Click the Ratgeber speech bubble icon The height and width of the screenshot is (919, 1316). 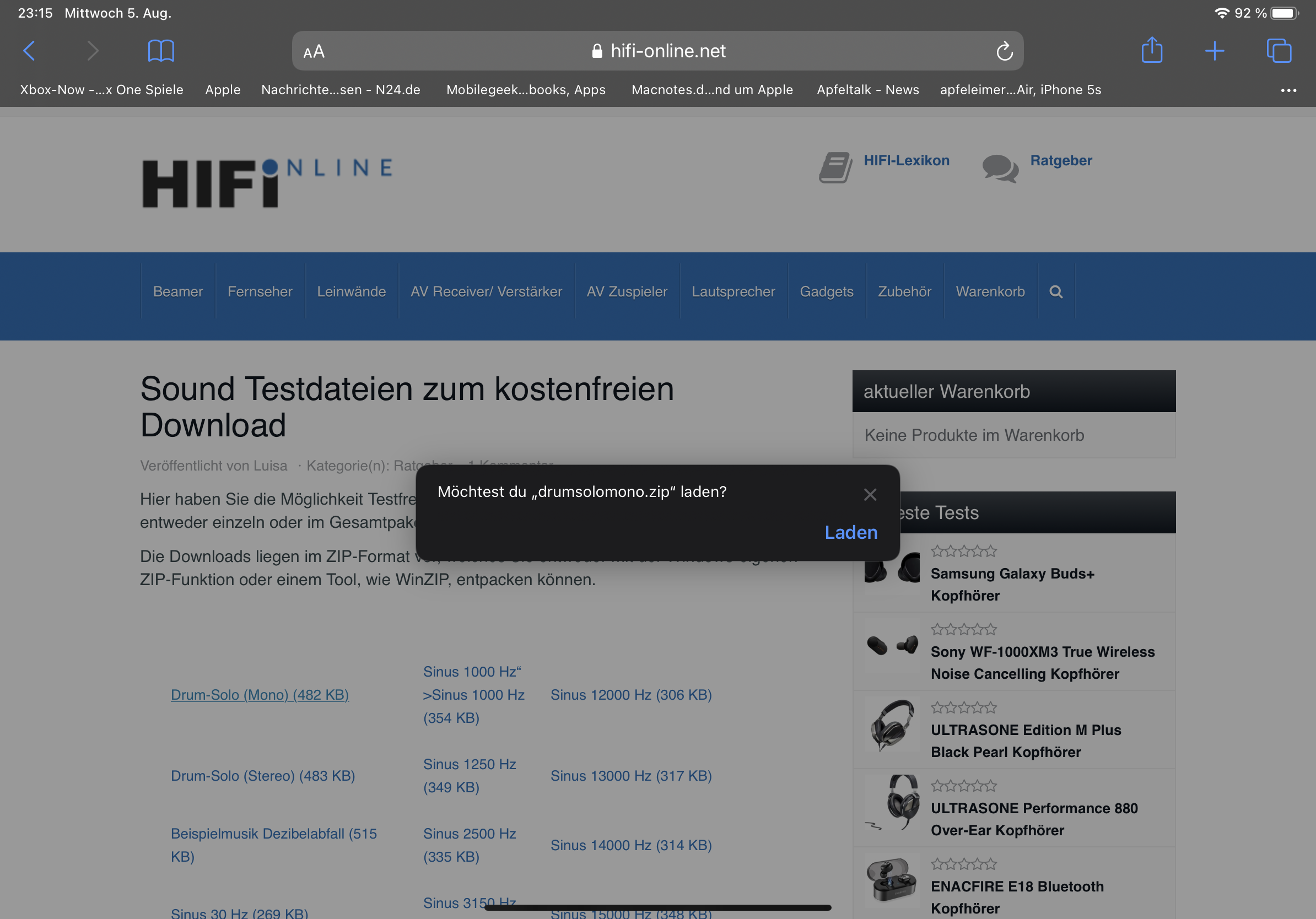tap(1000, 168)
